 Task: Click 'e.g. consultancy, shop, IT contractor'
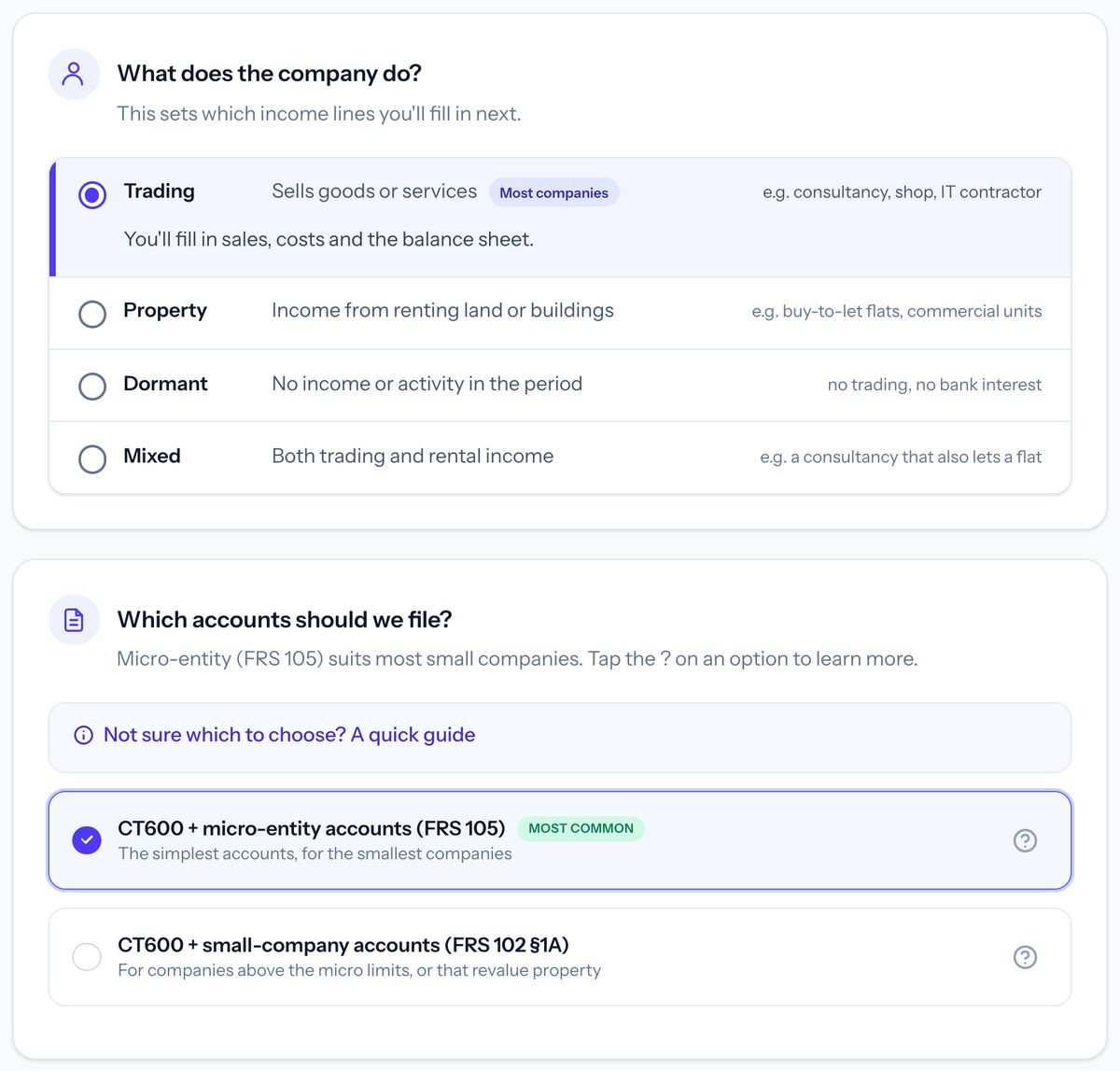coord(902,191)
